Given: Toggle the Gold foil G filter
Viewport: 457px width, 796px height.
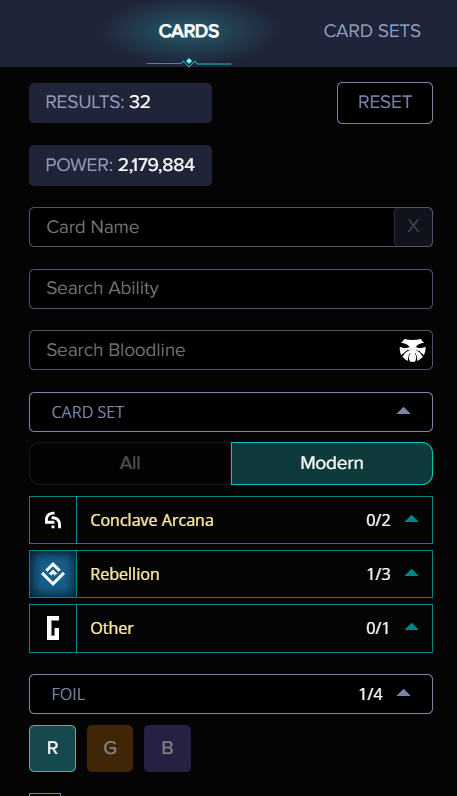Looking at the screenshot, I should [x=110, y=748].
